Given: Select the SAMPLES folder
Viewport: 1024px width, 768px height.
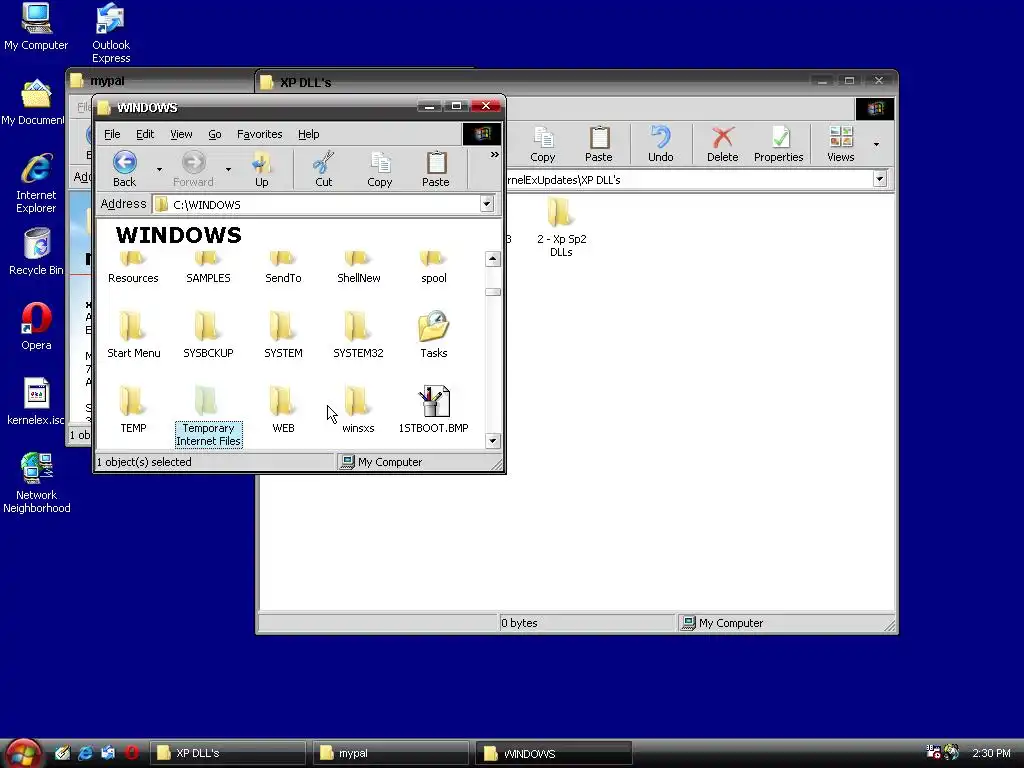Looking at the screenshot, I should 208,268.
